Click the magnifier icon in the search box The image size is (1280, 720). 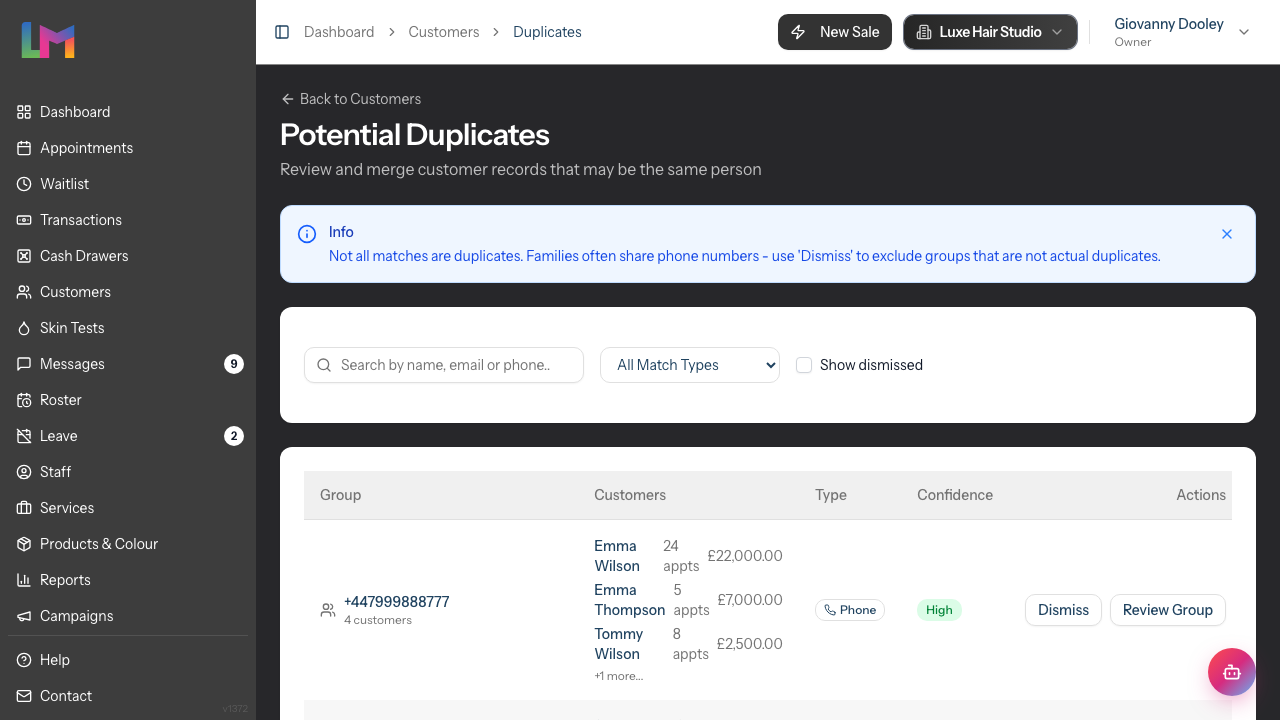[x=324, y=365]
